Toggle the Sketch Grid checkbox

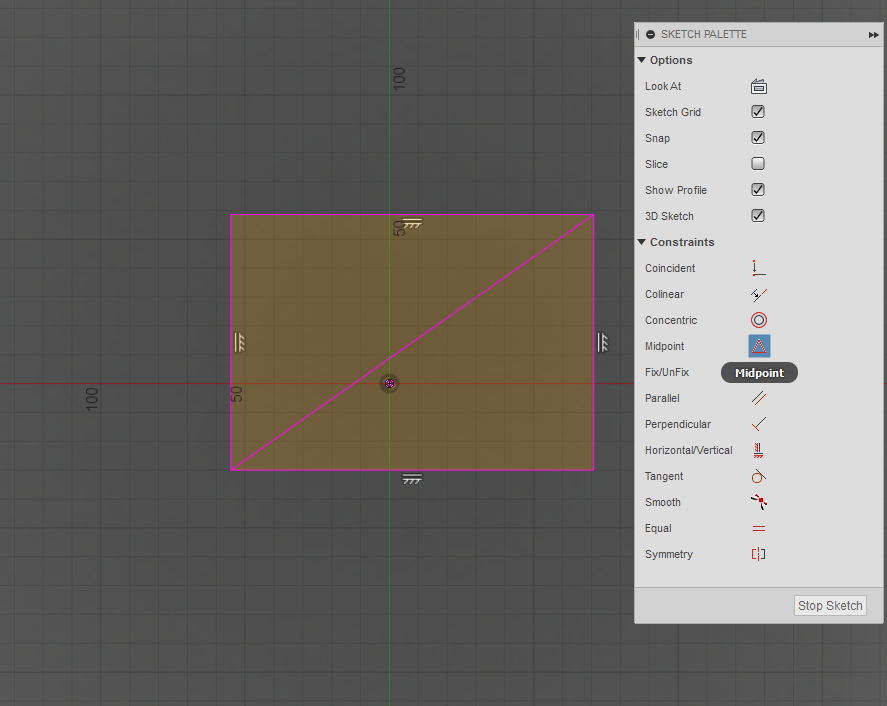(758, 112)
